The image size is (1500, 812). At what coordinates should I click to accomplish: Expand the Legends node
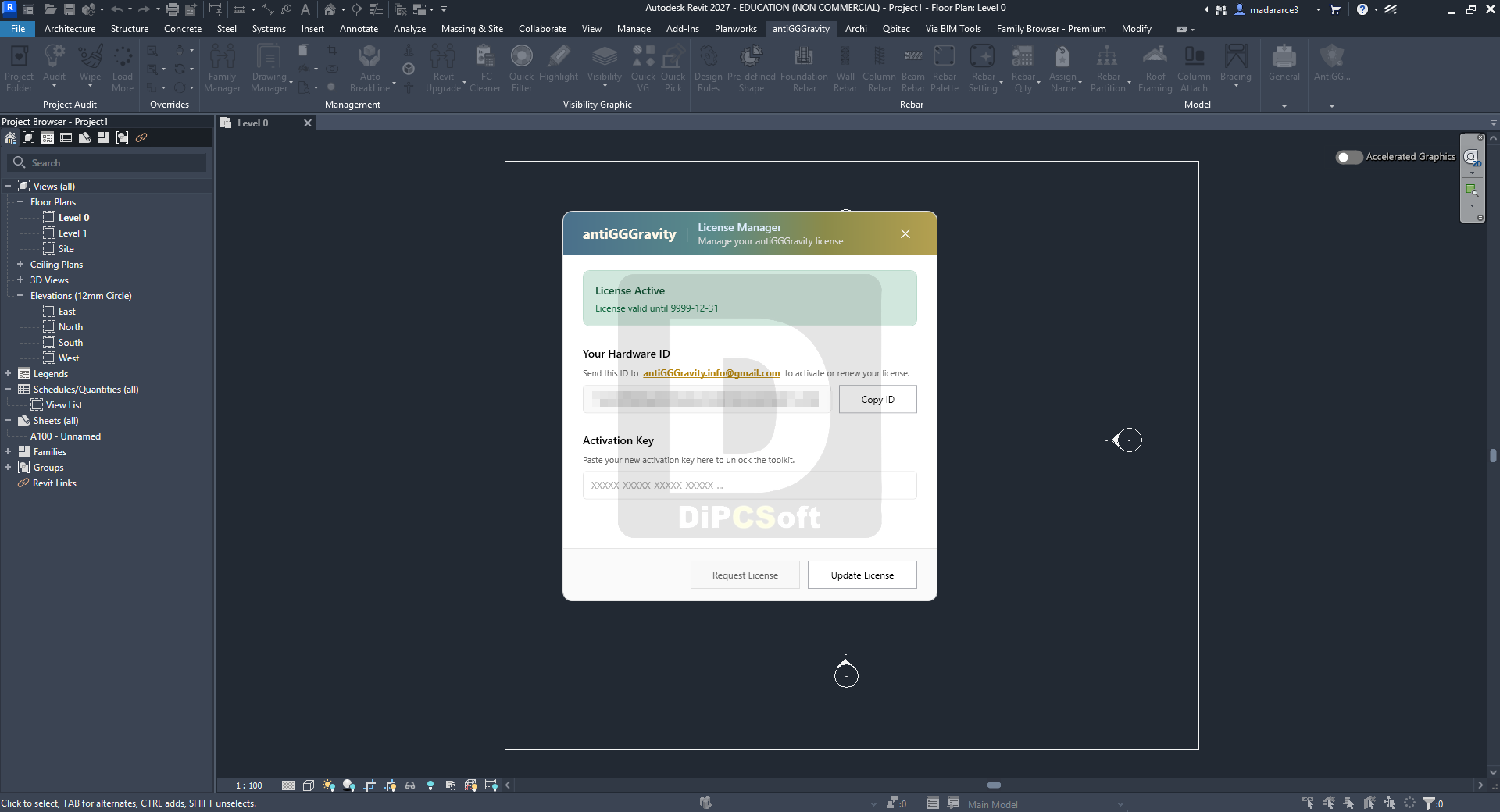(8, 373)
